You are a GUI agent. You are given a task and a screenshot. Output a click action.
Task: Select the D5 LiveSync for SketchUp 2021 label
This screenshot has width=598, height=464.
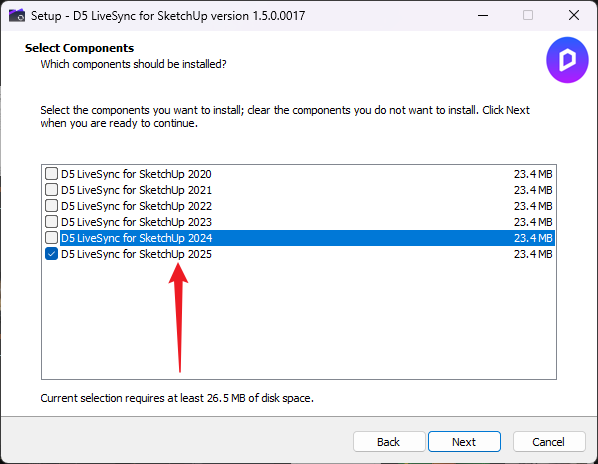(136, 190)
